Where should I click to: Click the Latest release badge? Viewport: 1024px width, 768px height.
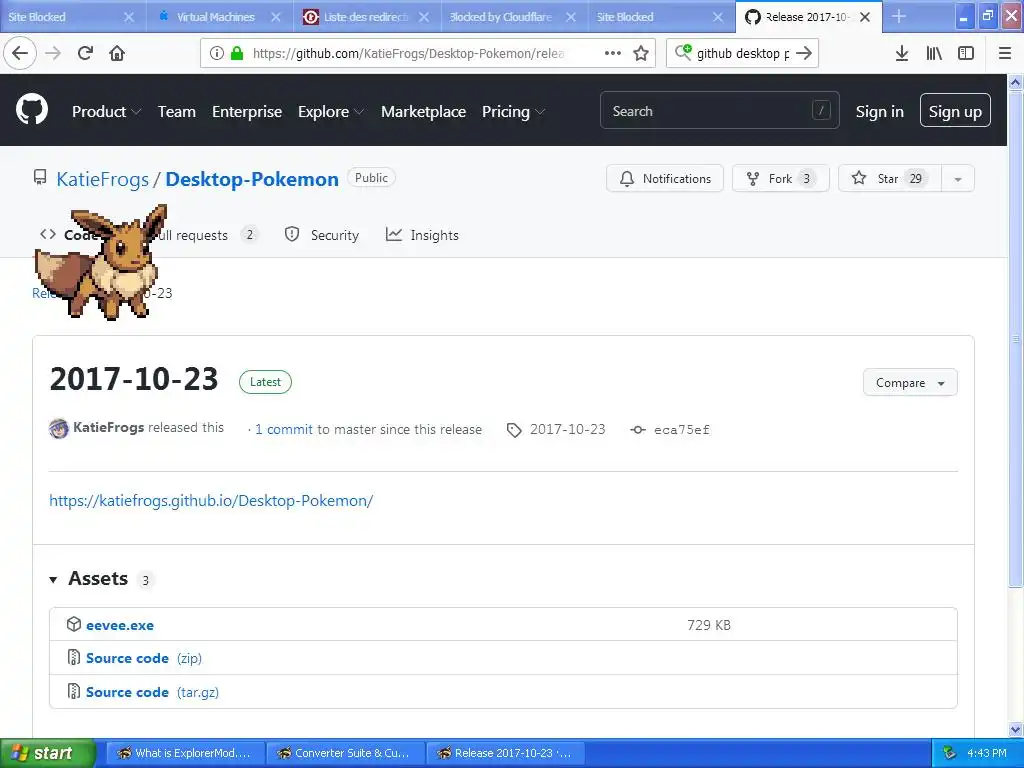265,382
